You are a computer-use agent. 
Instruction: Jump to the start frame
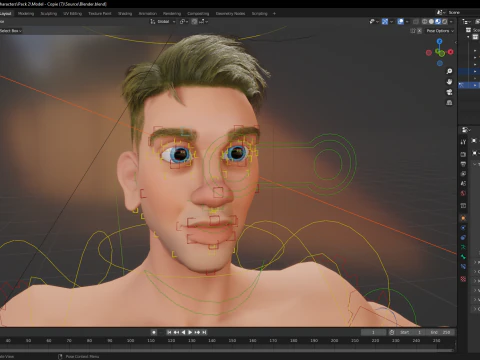click(x=169, y=332)
